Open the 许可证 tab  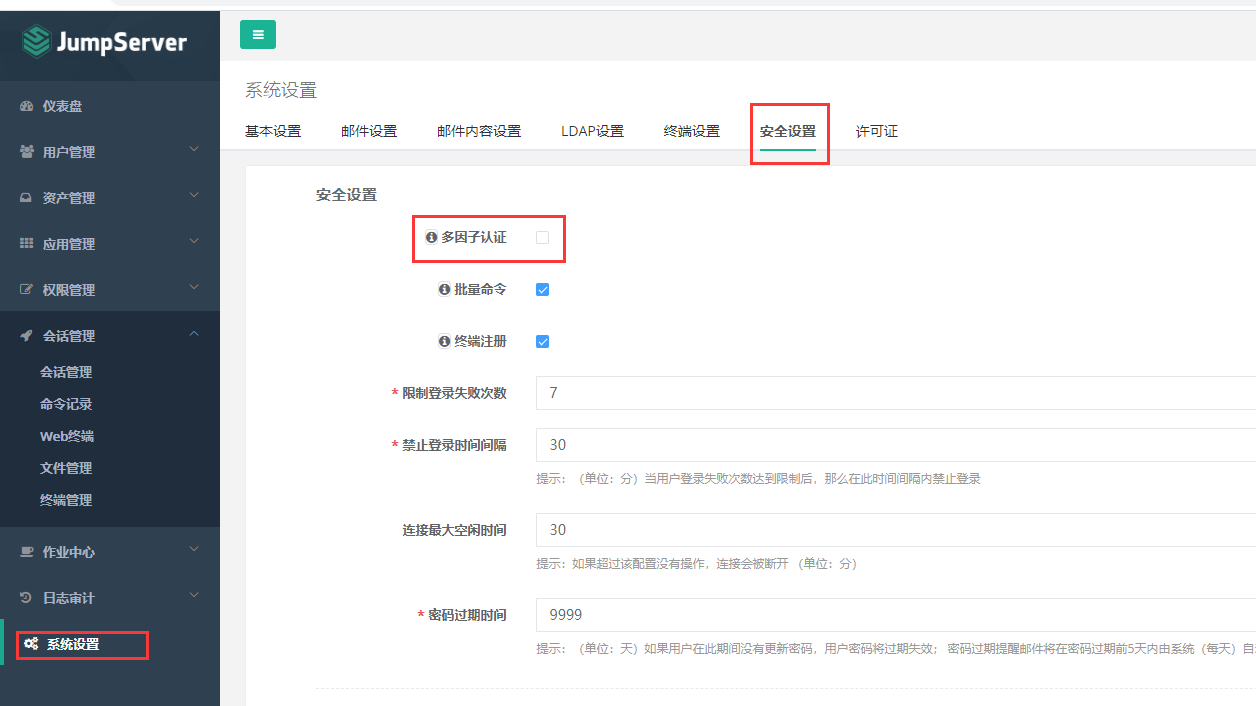point(876,130)
